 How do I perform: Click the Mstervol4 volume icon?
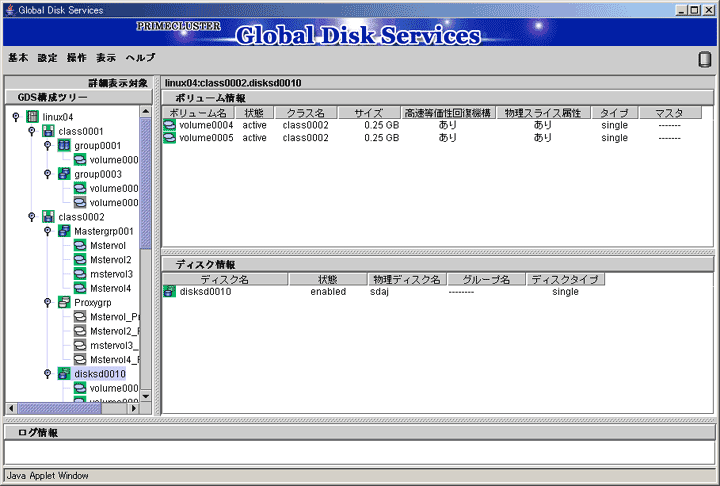(x=80, y=288)
